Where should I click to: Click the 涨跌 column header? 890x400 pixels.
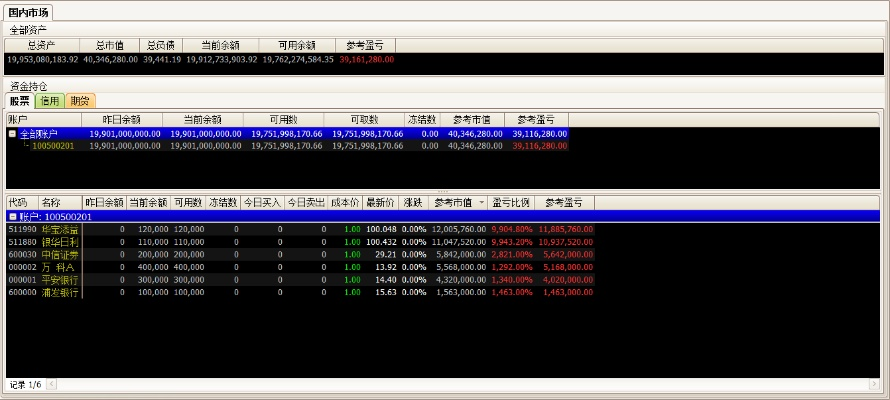pos(413,203)
